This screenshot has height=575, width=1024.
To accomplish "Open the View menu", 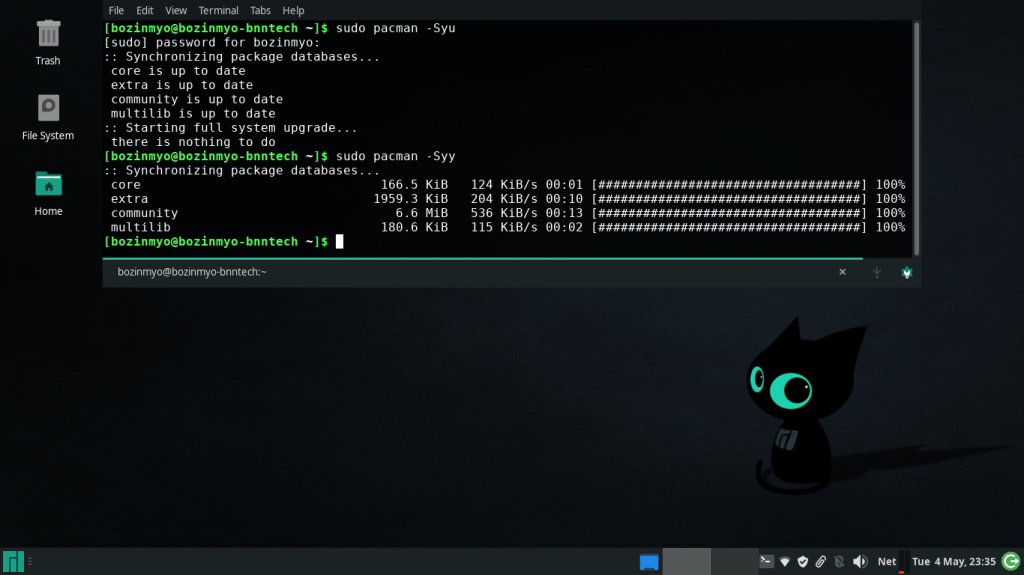I will coord(176,10).
